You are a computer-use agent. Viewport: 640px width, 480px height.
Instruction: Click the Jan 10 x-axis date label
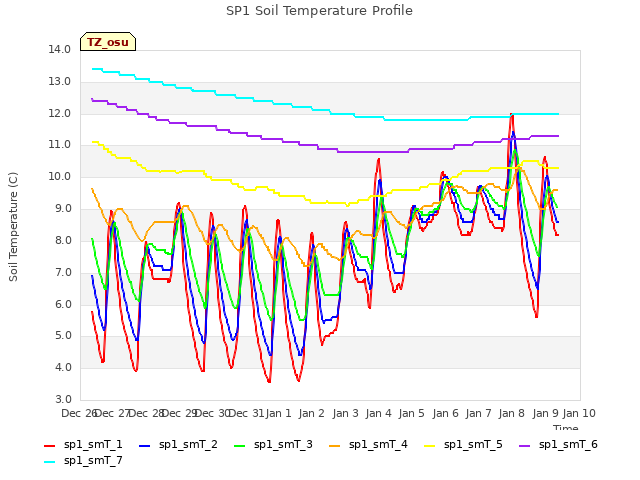(x=579, y=413)
